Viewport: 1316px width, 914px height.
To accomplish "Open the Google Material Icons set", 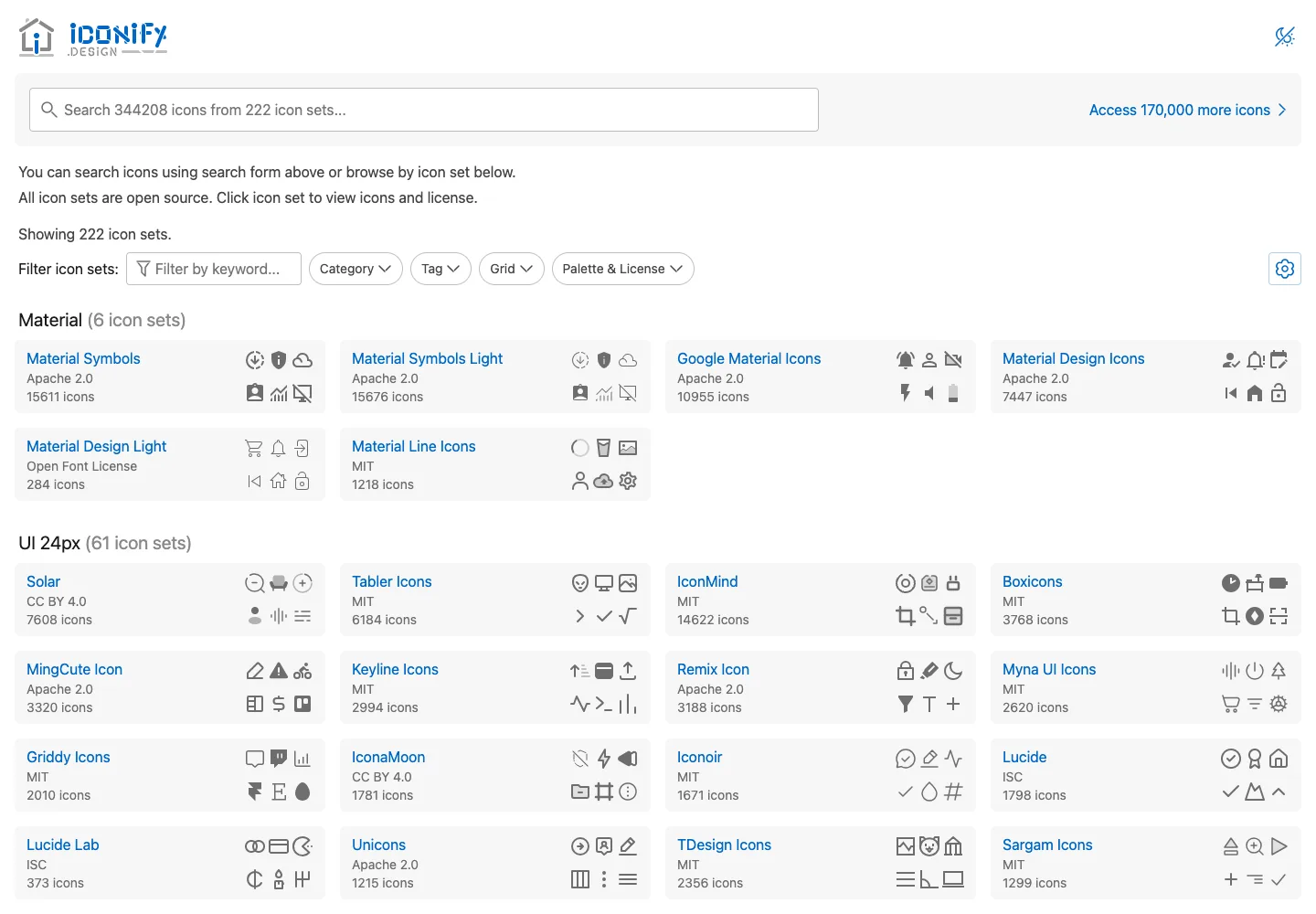I will click(748, 358).
